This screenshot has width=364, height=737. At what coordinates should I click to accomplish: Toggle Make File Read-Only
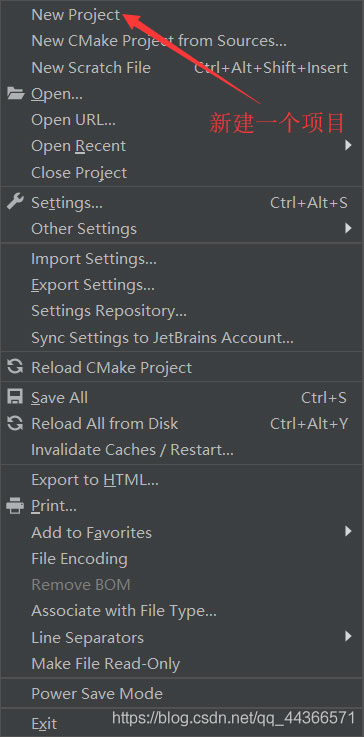pyautogui.click(x=182, y=664)
